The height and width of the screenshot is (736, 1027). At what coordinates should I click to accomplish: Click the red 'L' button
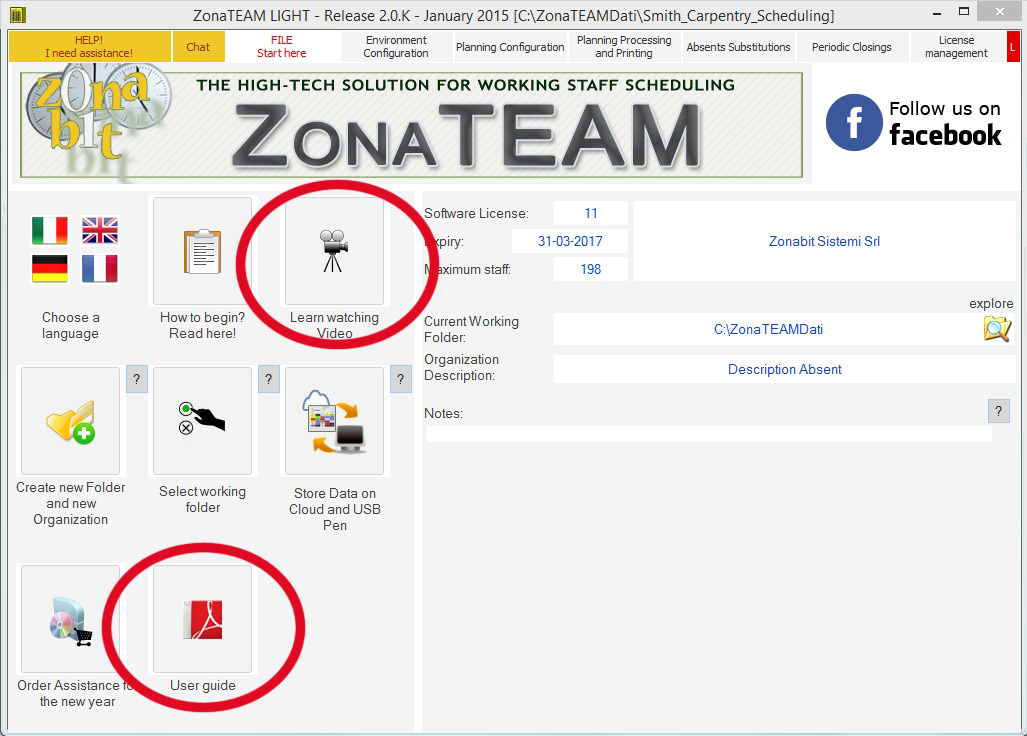pyautogui.click(x=1013, y=46)
